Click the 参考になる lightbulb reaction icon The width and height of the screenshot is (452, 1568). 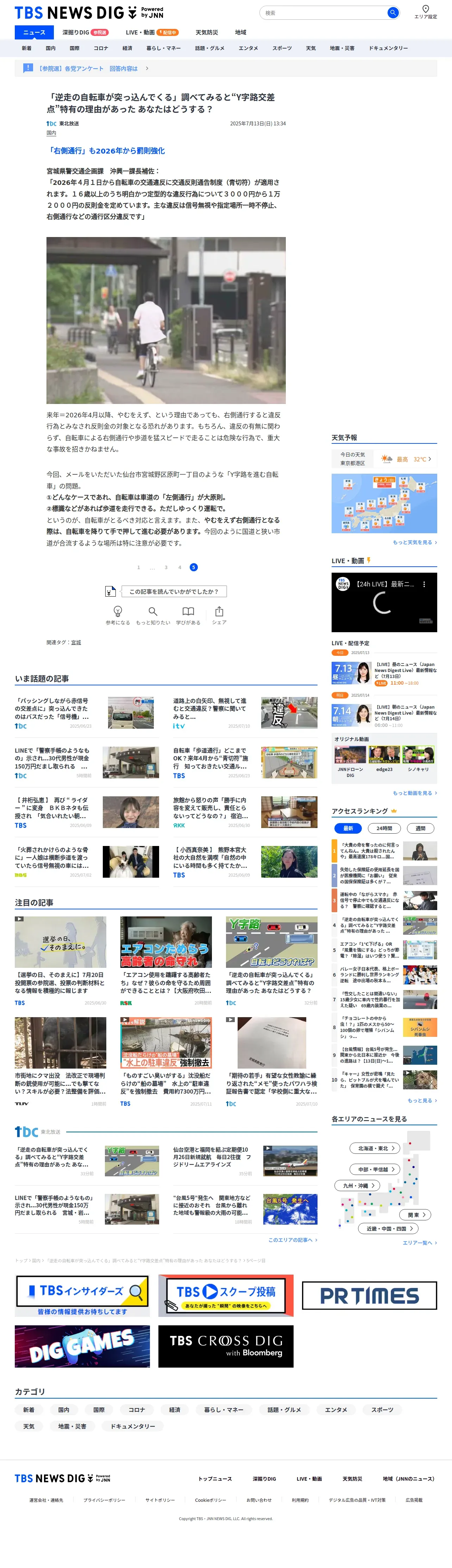118,611
